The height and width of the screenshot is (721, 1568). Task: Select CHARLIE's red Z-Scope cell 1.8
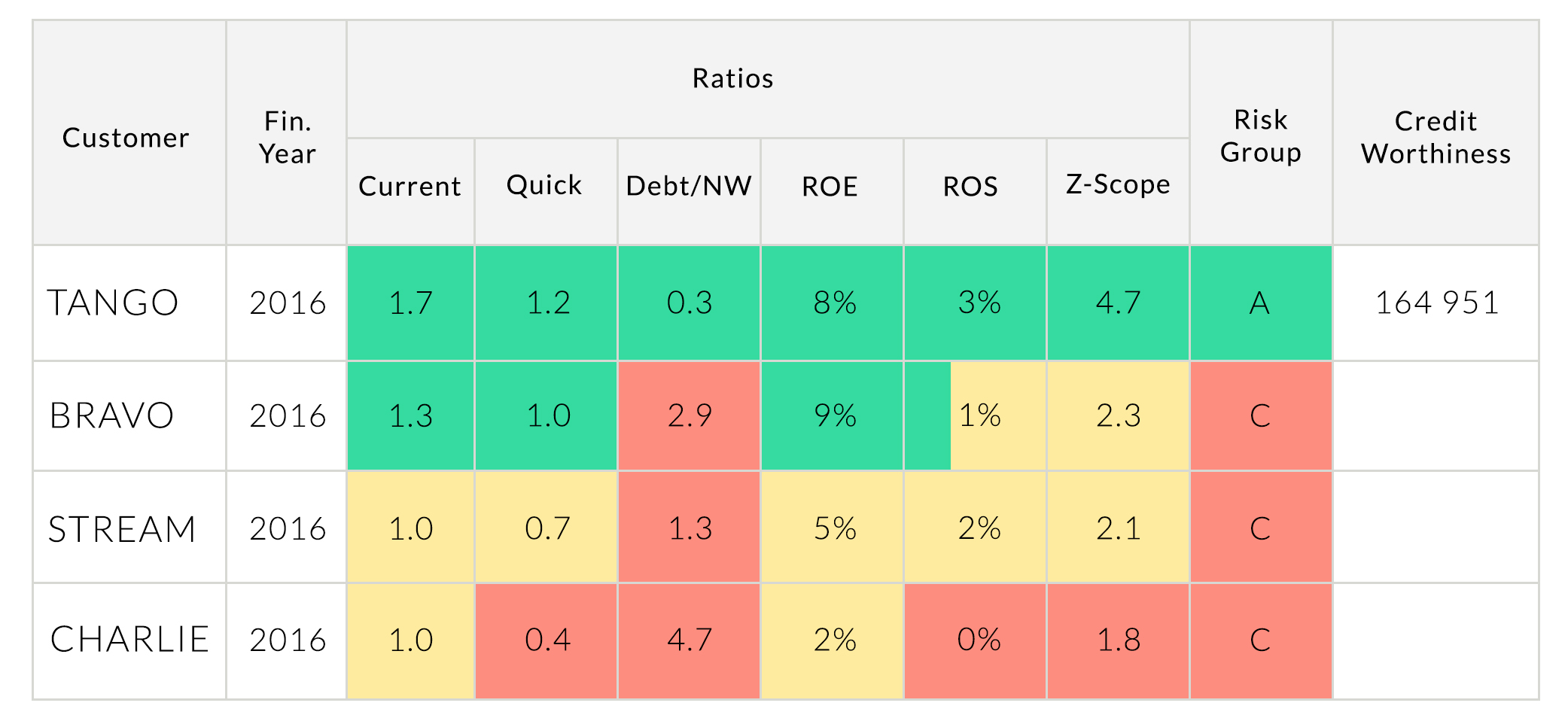(x=1118, y=640)
